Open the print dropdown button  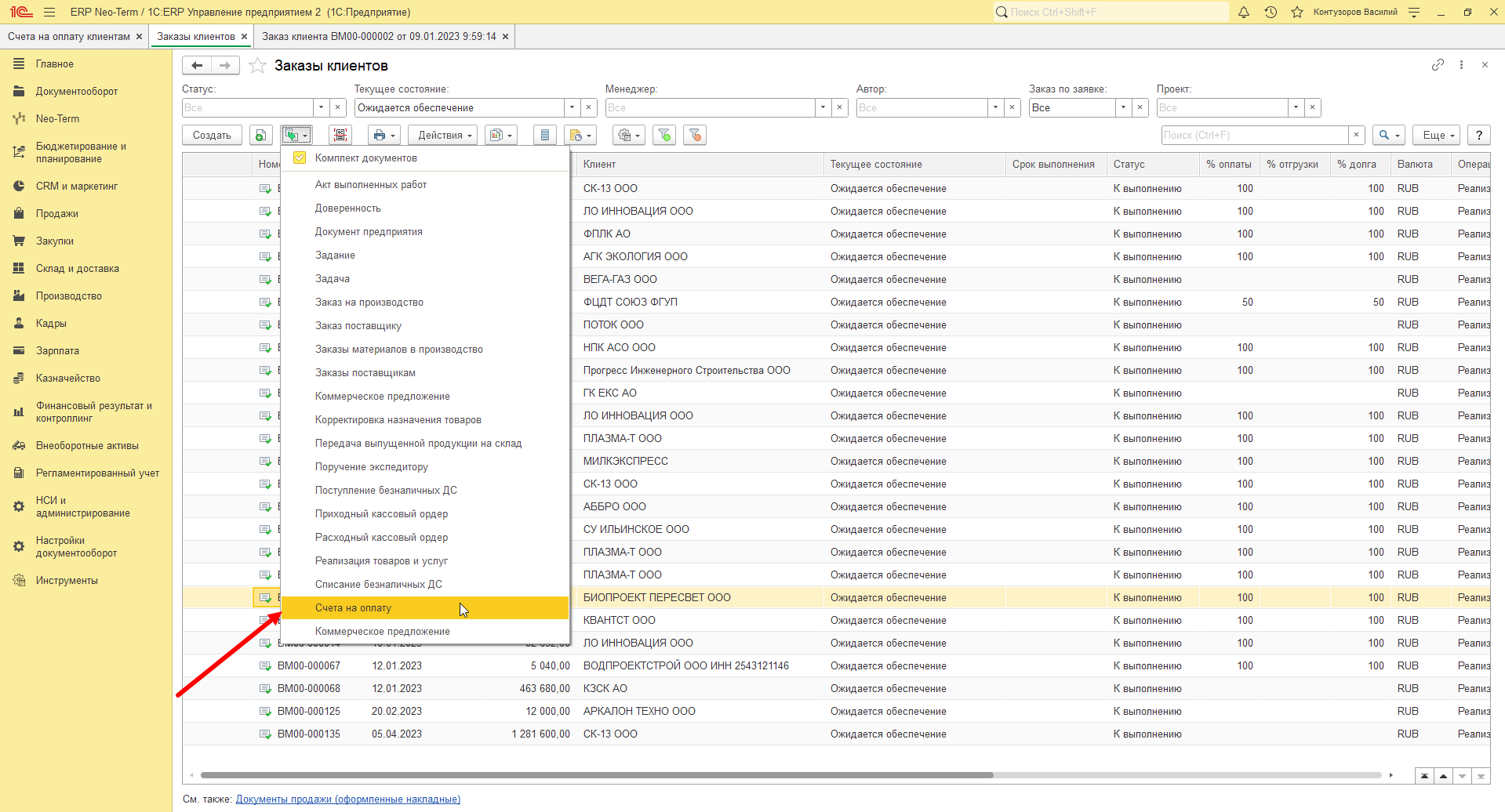[x=384, y=136]
